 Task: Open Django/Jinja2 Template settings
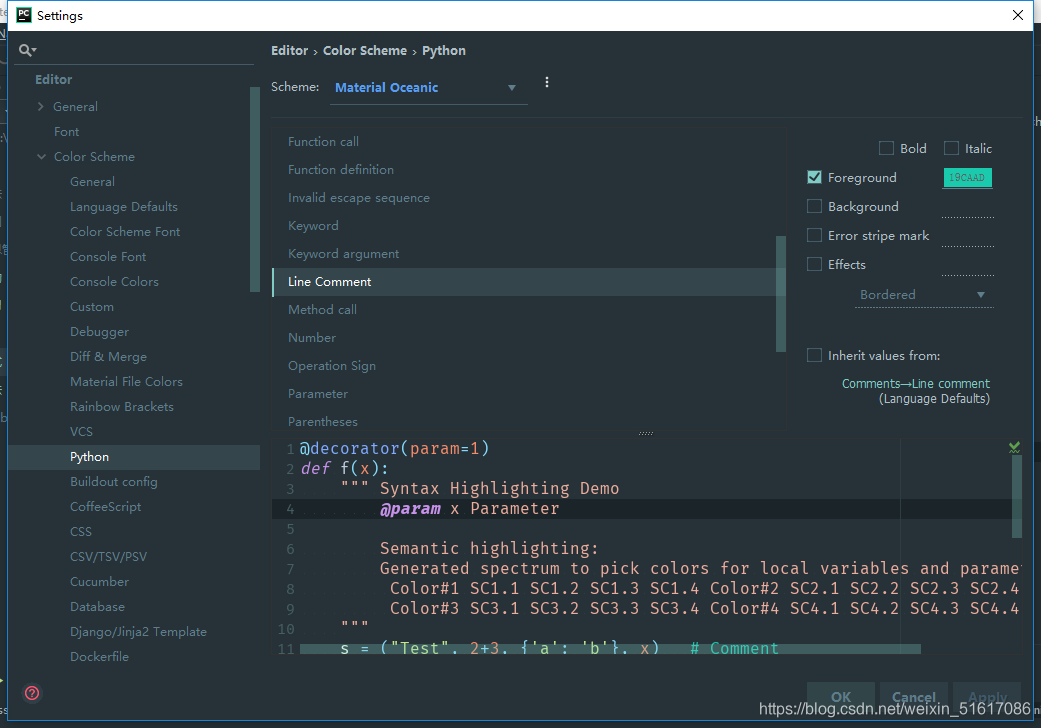click(138, 632)
